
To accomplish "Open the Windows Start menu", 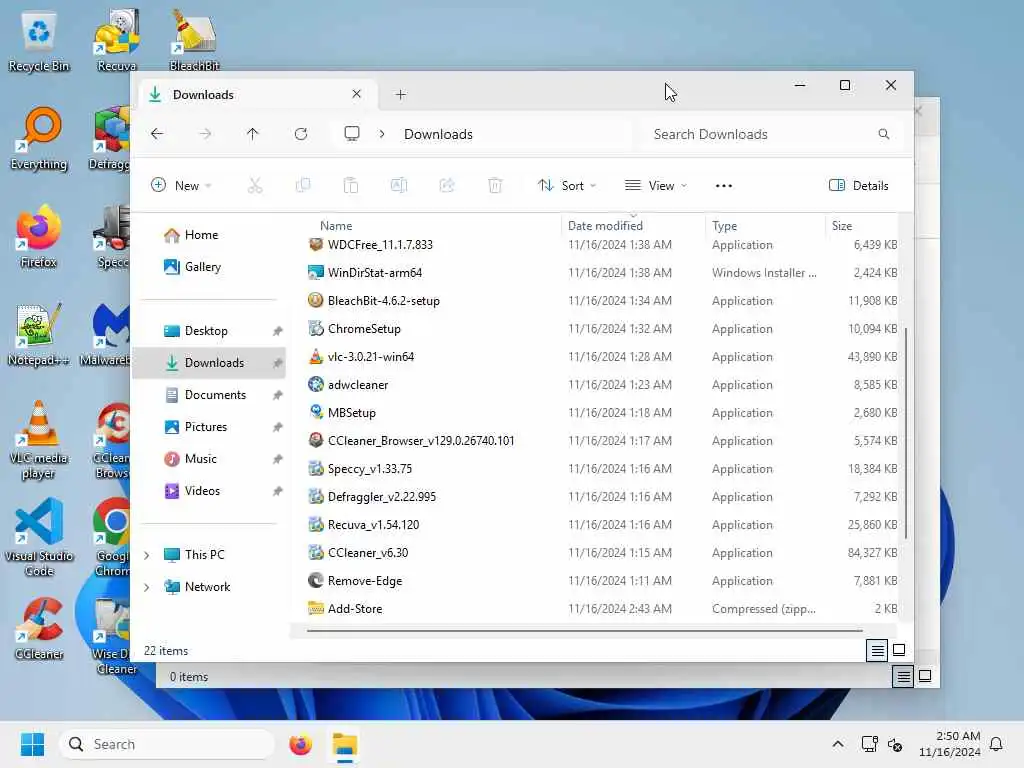I will (x=33, y=744).
